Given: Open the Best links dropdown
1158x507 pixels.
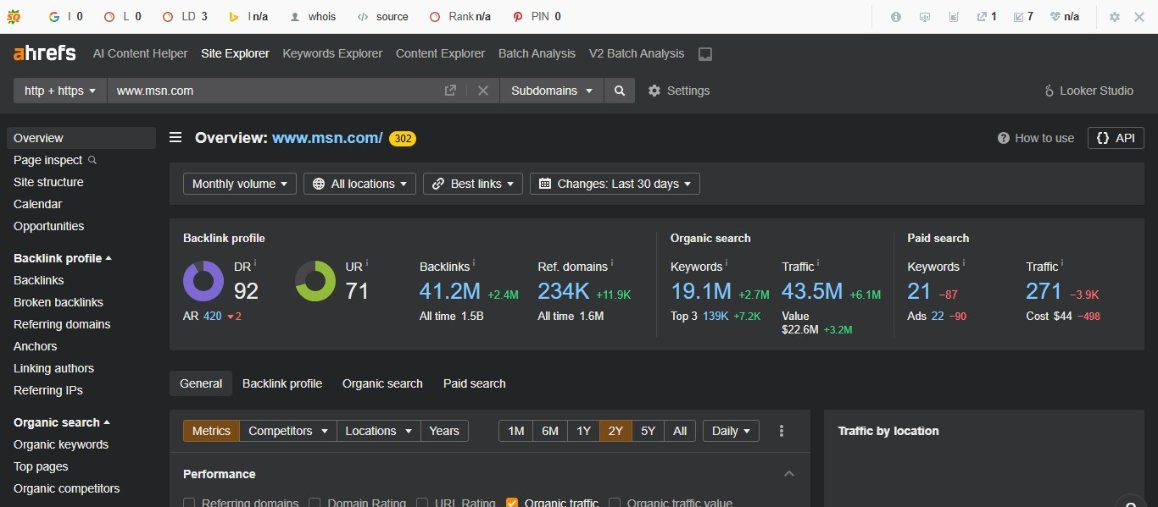Looking at the screenshot, I should pos(473,184).
